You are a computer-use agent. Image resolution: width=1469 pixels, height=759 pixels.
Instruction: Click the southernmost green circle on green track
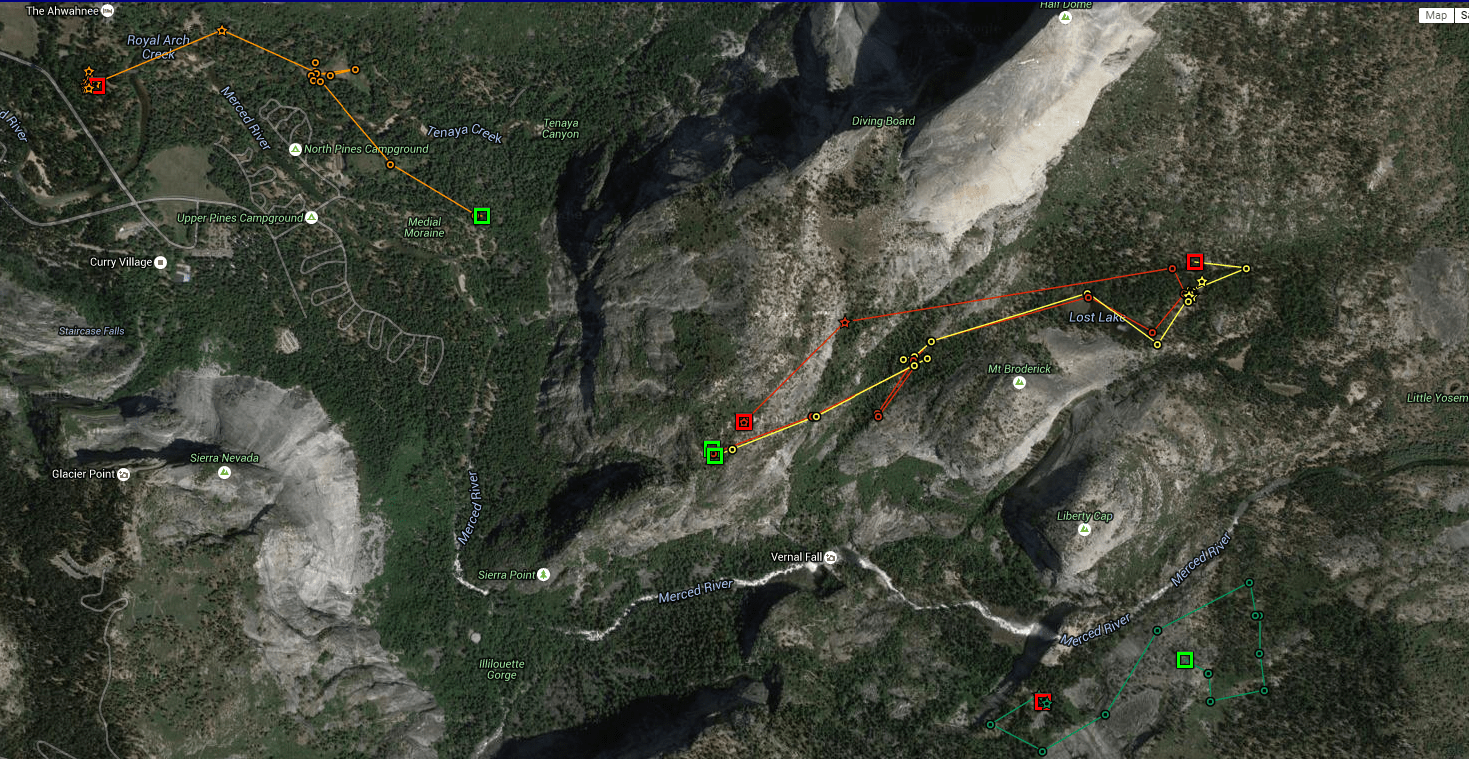[x=1042, y=751]
